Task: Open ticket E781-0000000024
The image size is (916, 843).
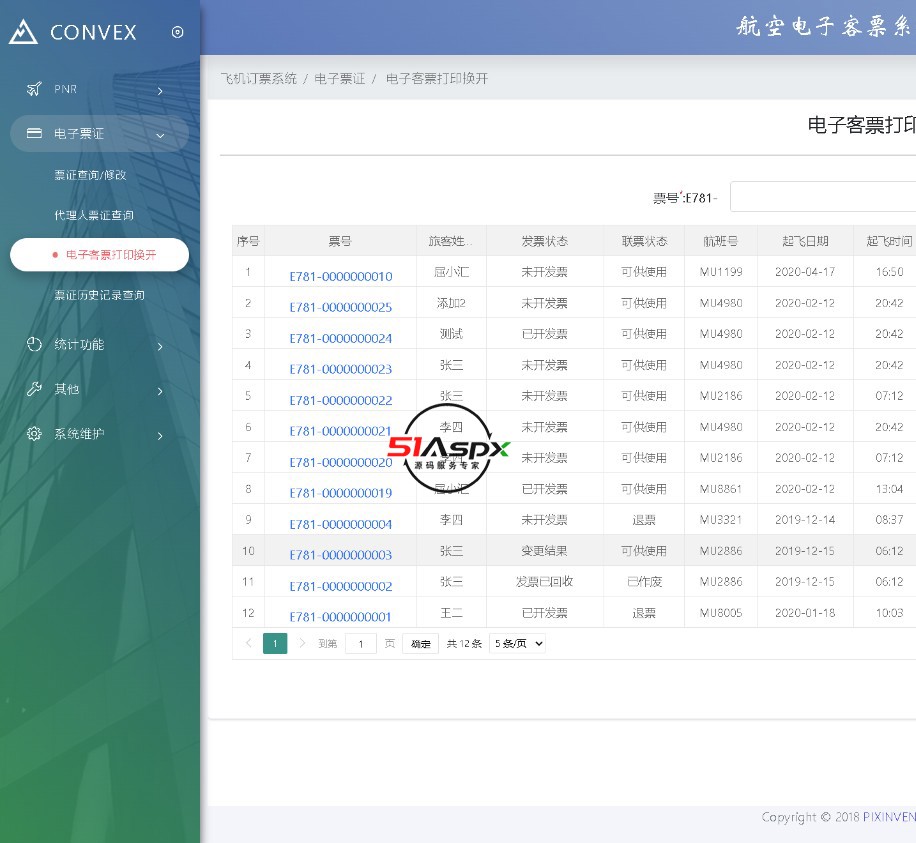Action: coord(341,338)
